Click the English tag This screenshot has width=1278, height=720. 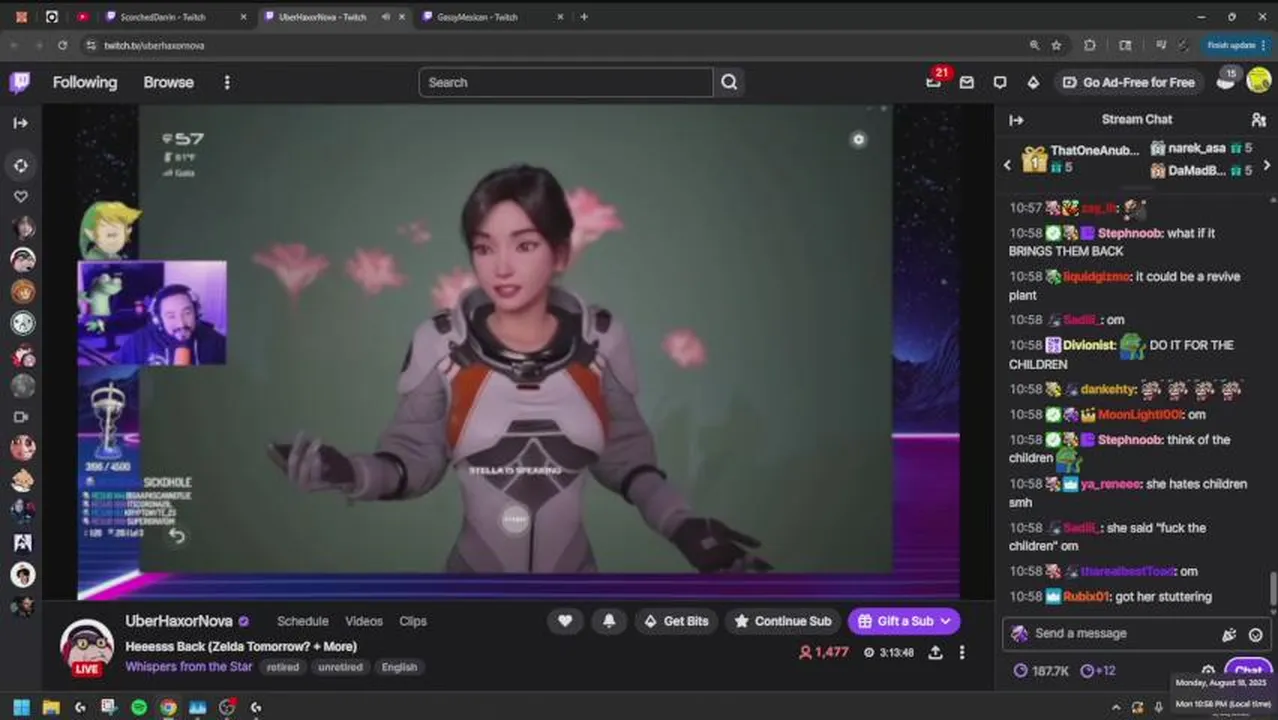pyautogui.click(x=399, y=667)
